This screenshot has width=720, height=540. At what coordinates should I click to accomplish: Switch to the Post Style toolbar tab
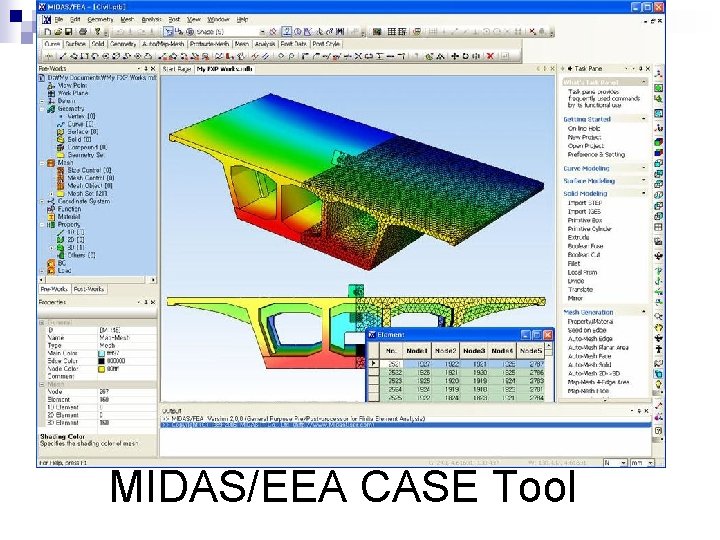coord(326,44)
